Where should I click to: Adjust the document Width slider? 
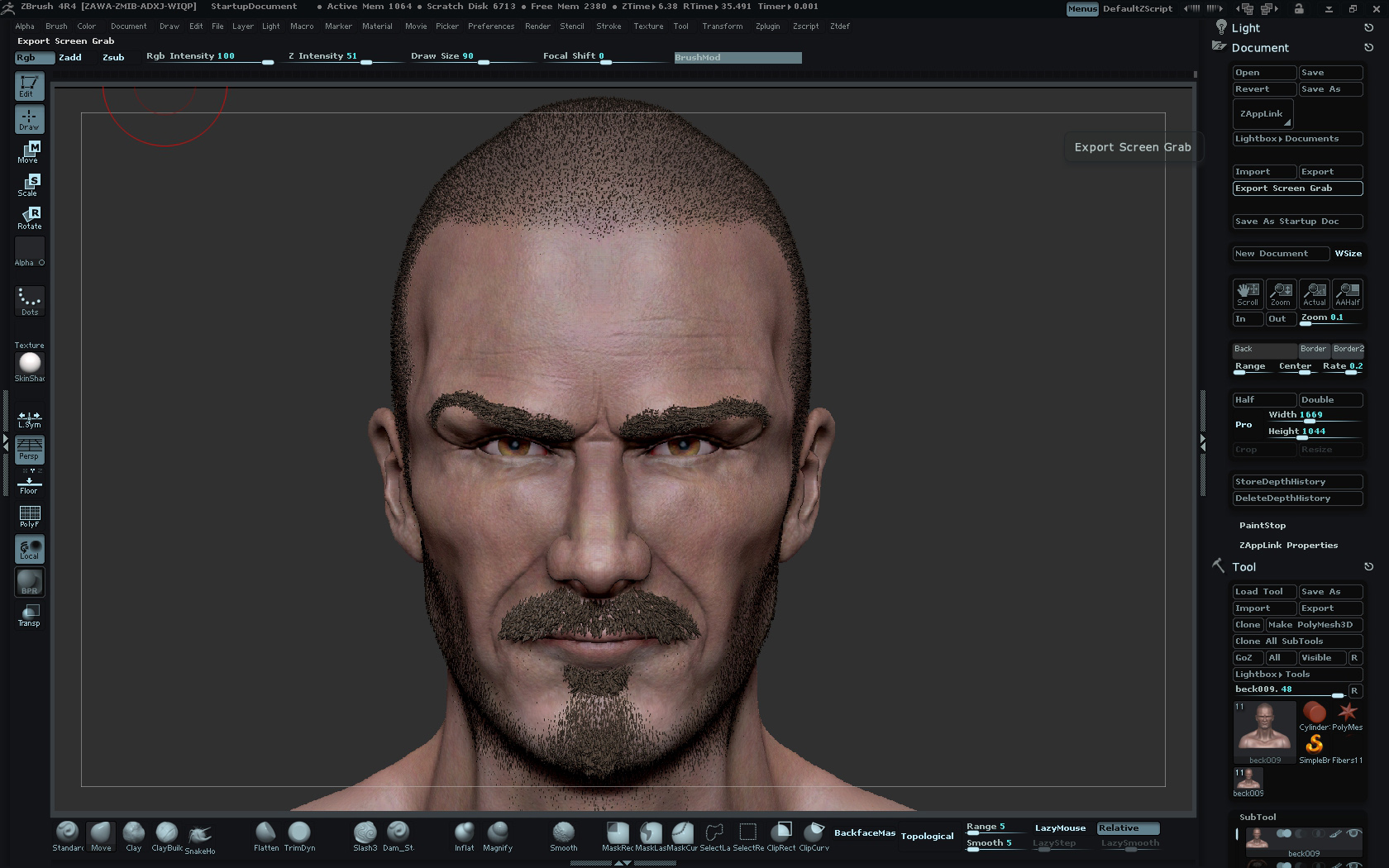coord(1314,416)
